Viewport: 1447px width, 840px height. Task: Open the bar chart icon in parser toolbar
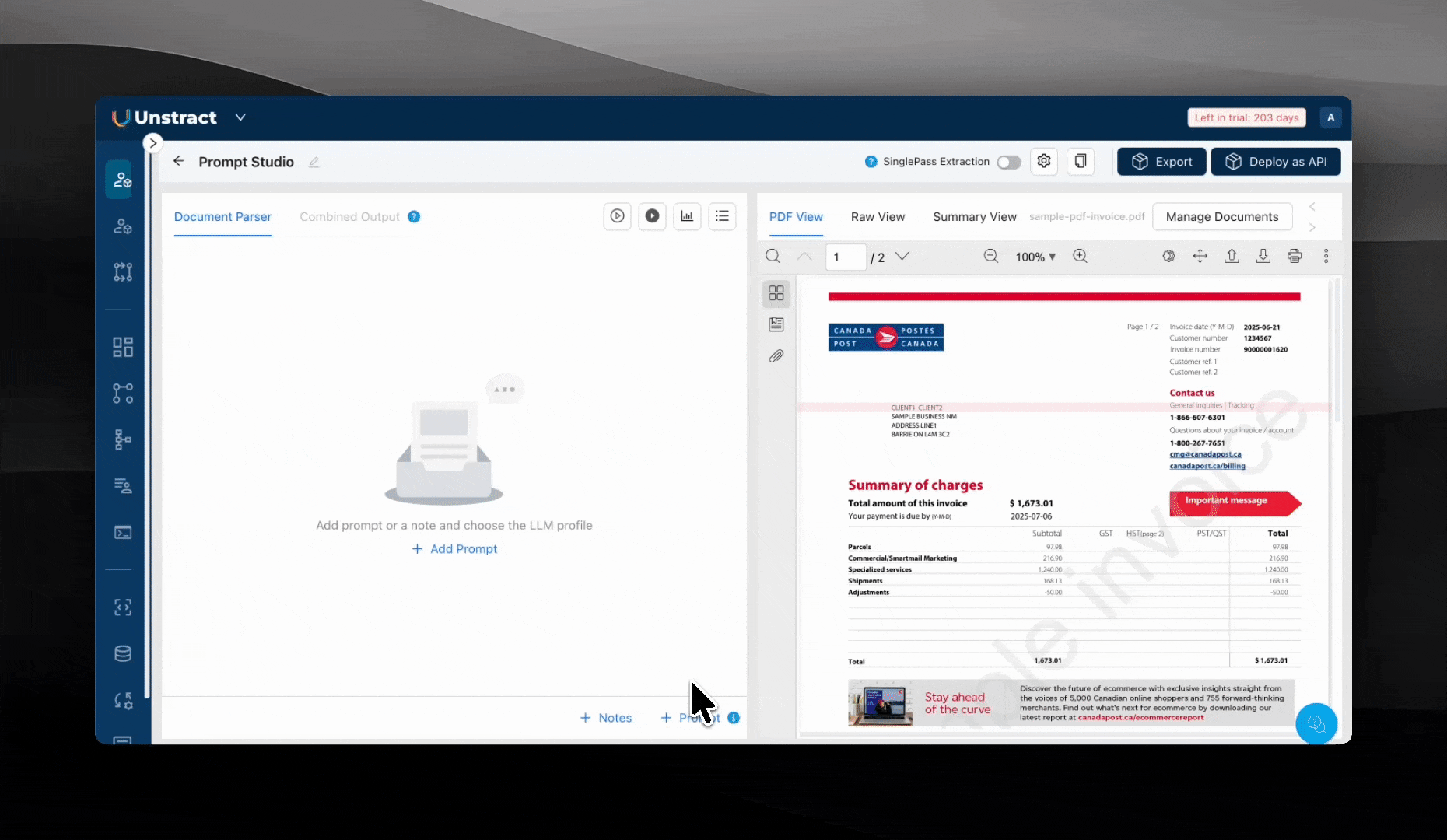tap(687, 216)
